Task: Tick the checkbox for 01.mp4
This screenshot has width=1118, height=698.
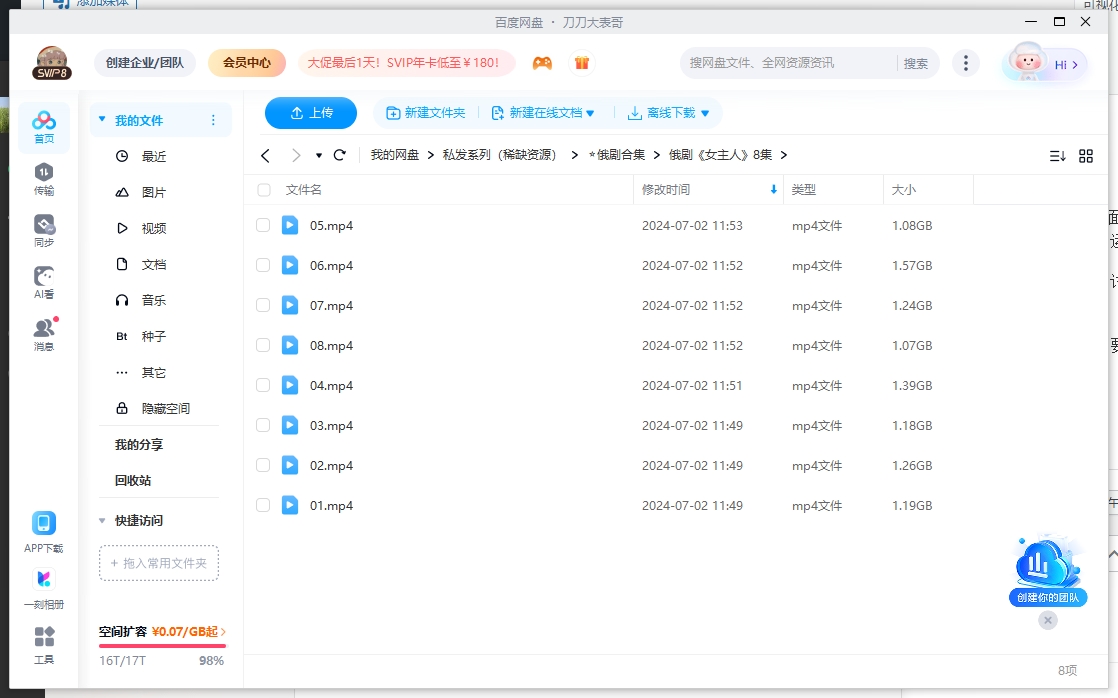Action: click(263, 505)
